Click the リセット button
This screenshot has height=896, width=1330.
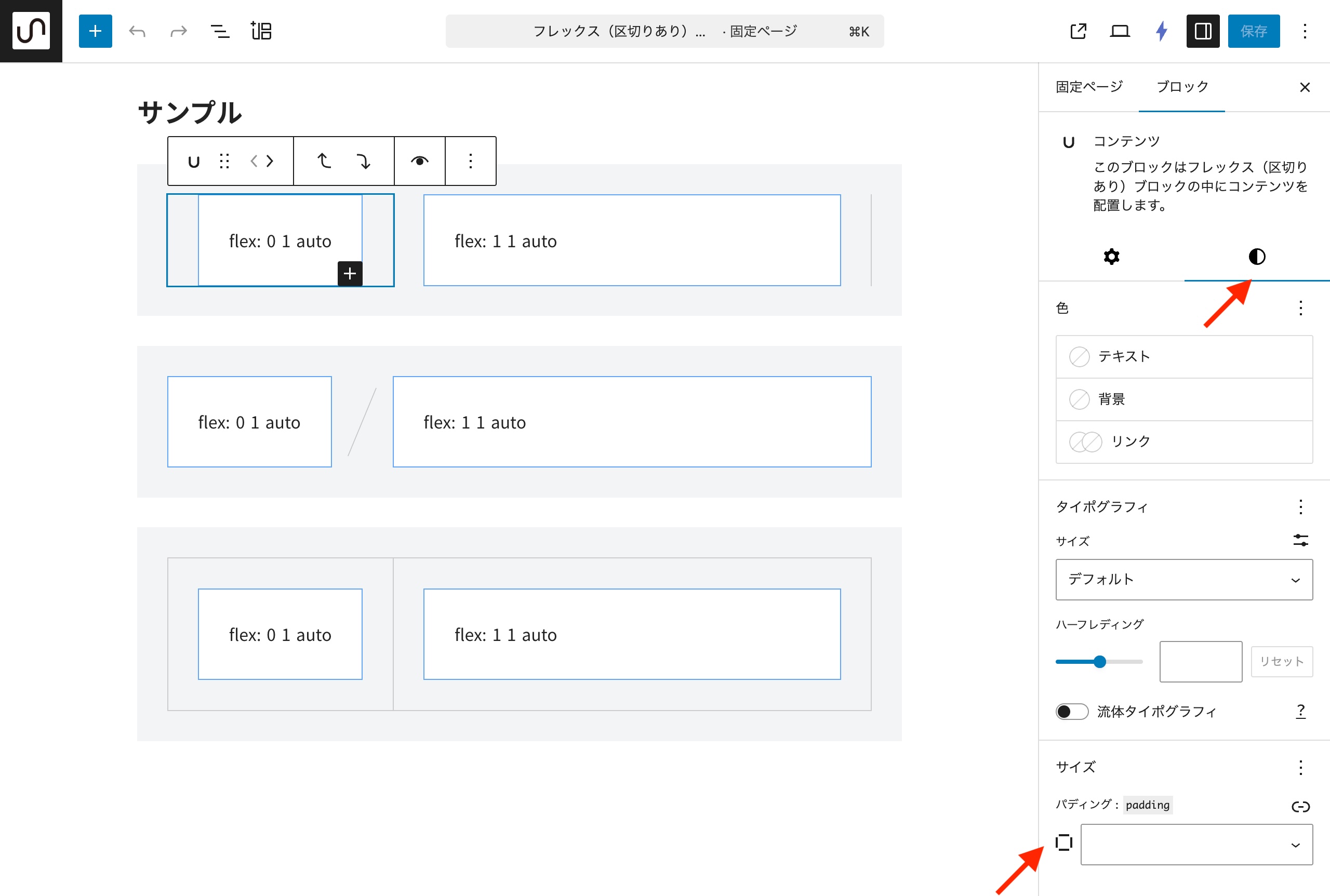pos(1281,662)
